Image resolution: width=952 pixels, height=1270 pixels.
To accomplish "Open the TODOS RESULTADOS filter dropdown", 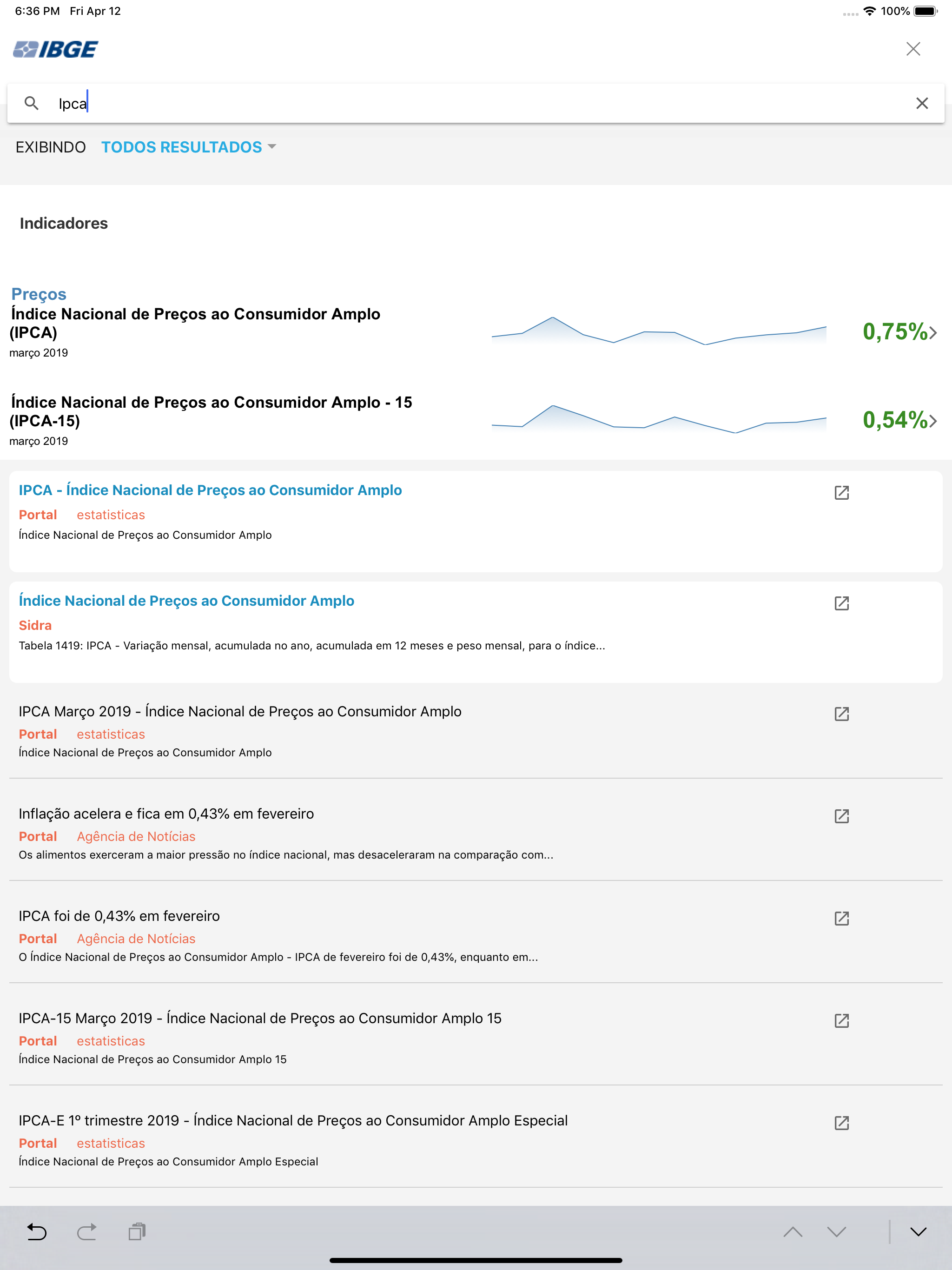I will point(188,147).
